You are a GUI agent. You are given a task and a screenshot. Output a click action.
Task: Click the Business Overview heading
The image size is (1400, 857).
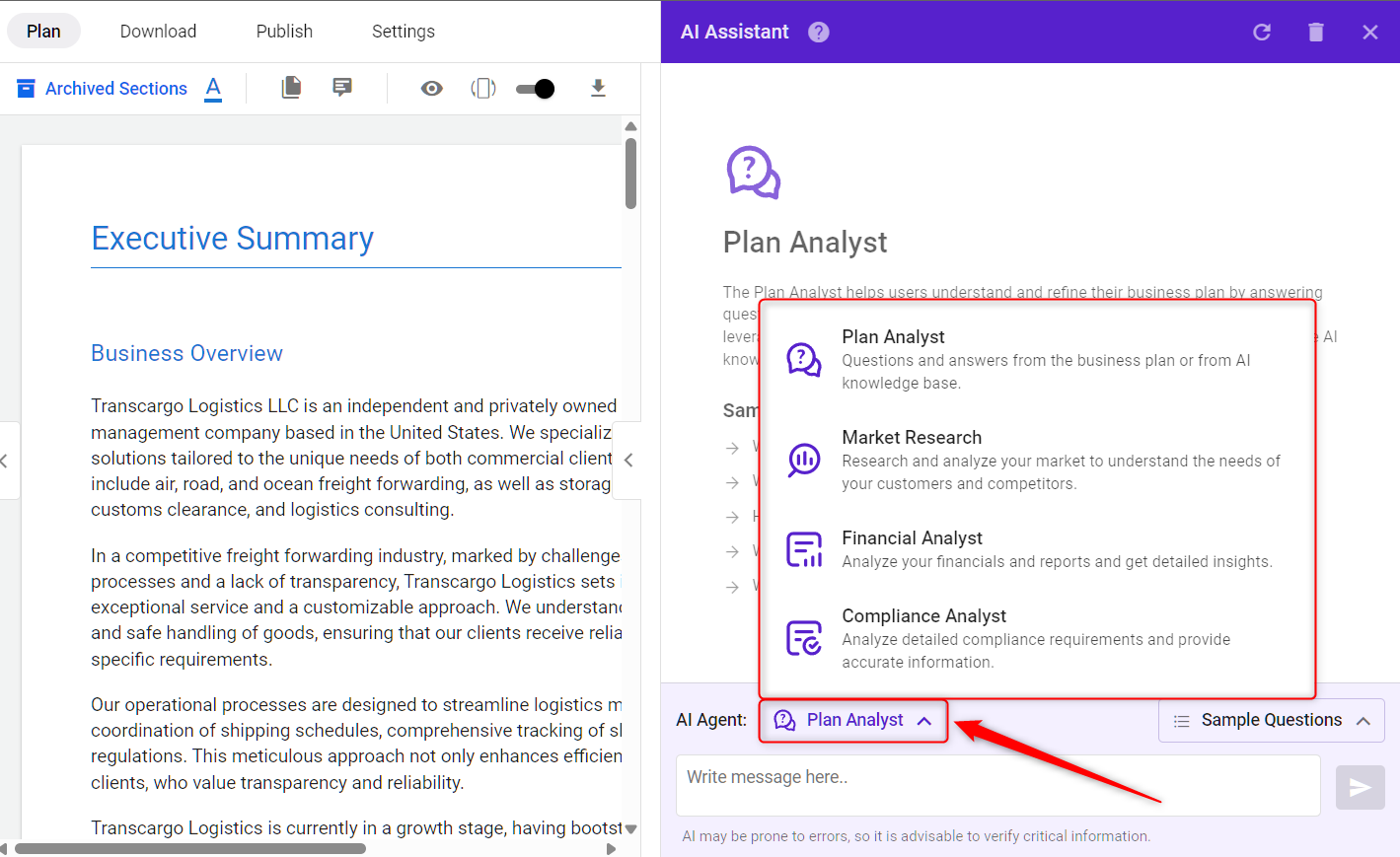click(x=186, y=353)
